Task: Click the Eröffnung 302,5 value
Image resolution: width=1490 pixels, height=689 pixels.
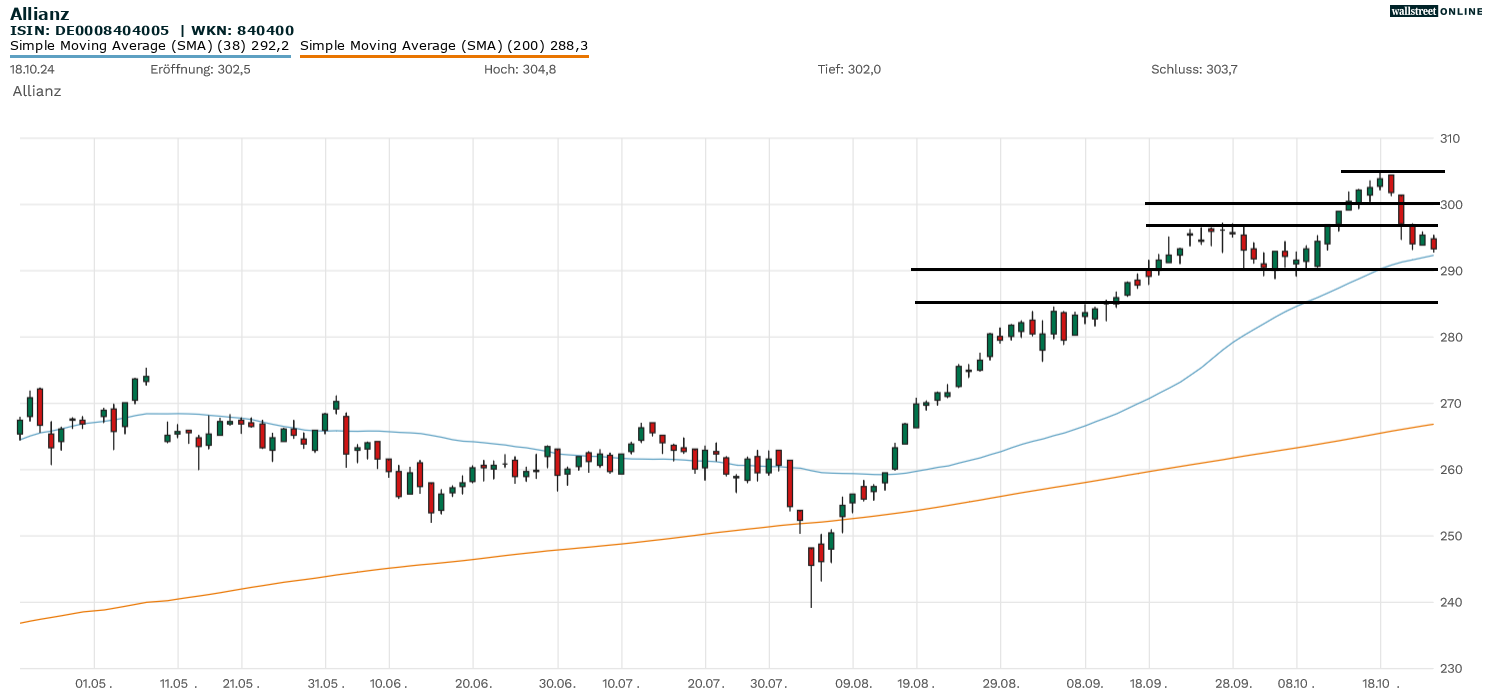Action: click(200, 69)
